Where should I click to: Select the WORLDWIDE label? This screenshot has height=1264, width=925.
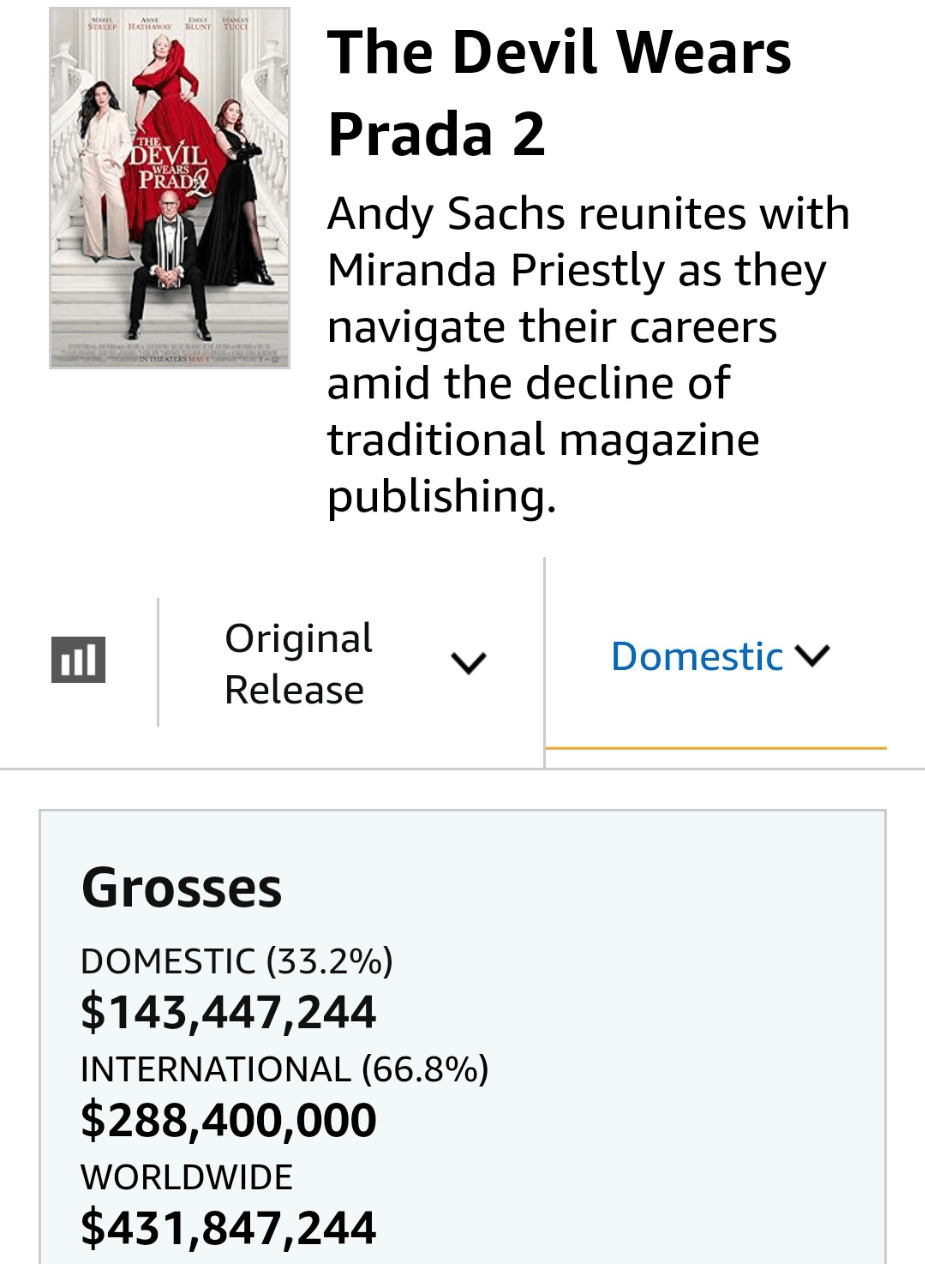click(x=187, y=1177)
